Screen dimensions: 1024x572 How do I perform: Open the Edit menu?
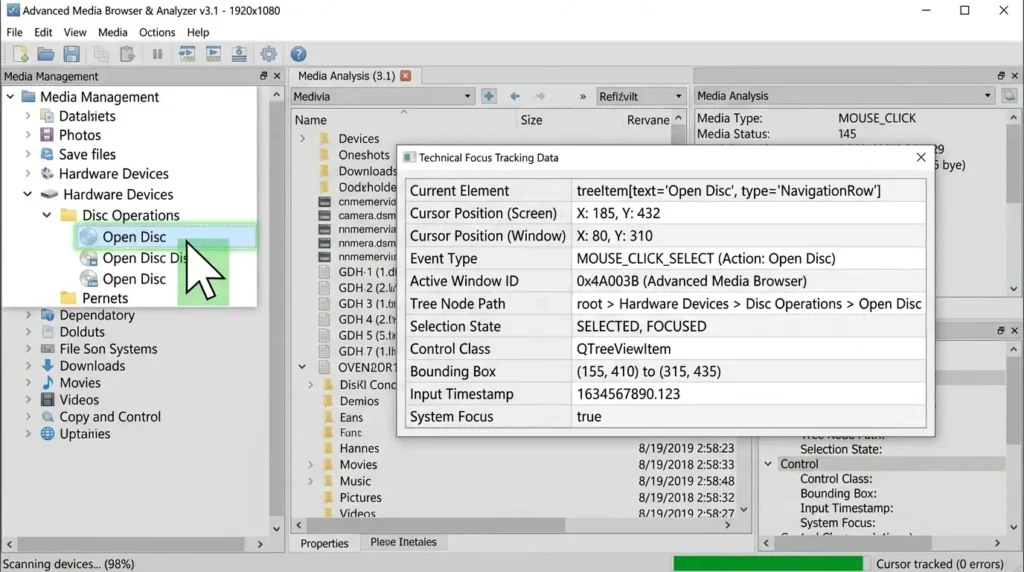click(x=43, y=32)
